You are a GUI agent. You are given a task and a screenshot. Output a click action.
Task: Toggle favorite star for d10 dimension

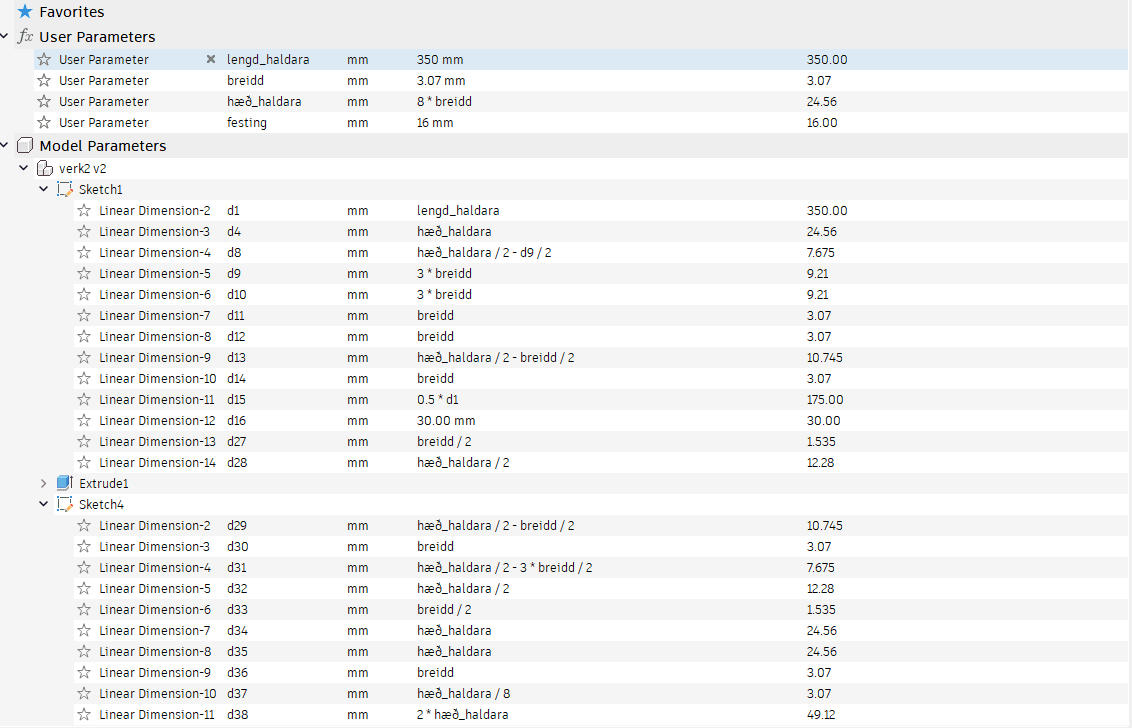click(x=84, y=294)
